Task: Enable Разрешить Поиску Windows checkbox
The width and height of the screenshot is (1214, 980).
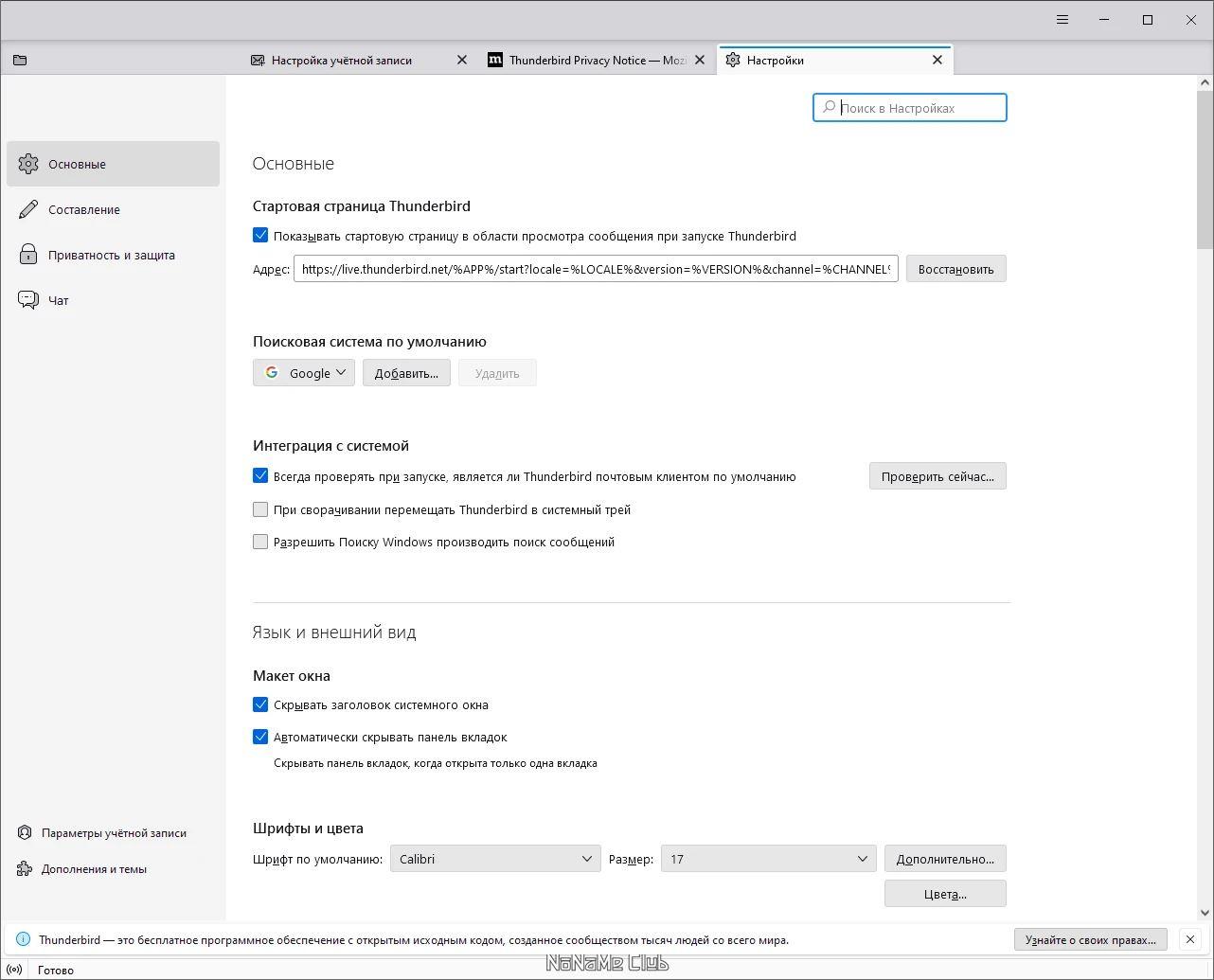Action: 260,542
